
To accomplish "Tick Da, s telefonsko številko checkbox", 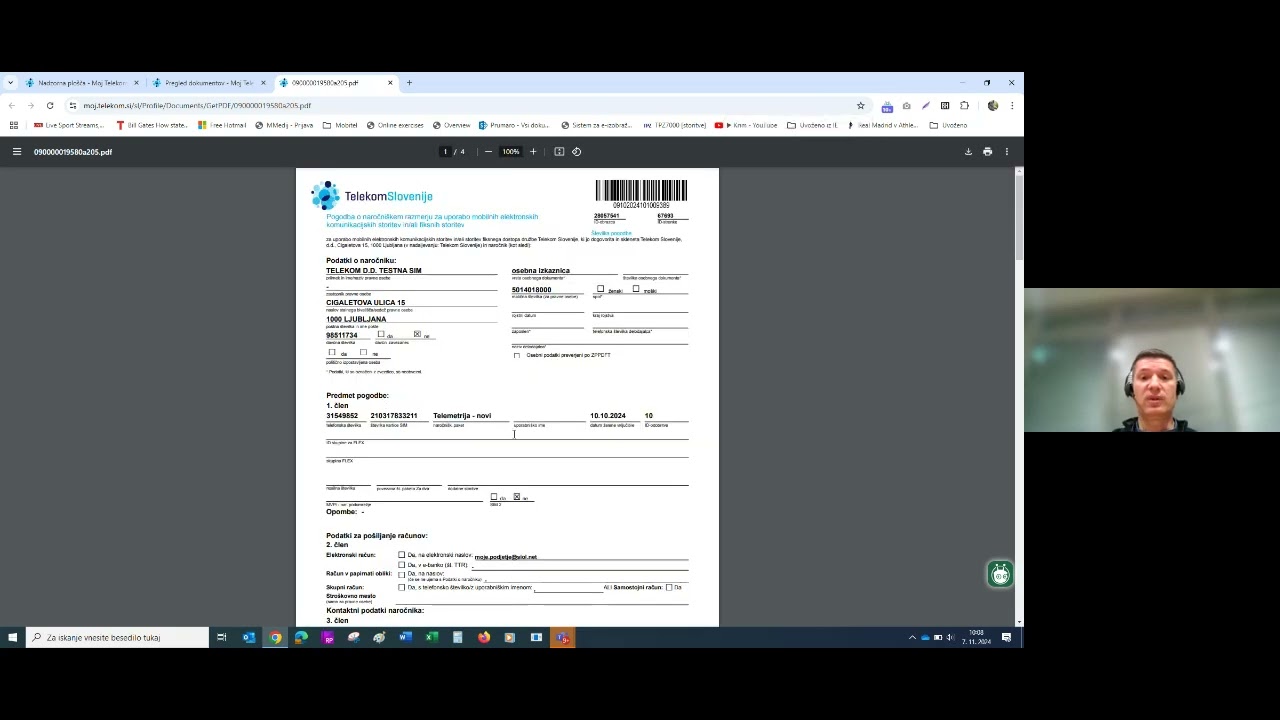I will click(402, 587).
